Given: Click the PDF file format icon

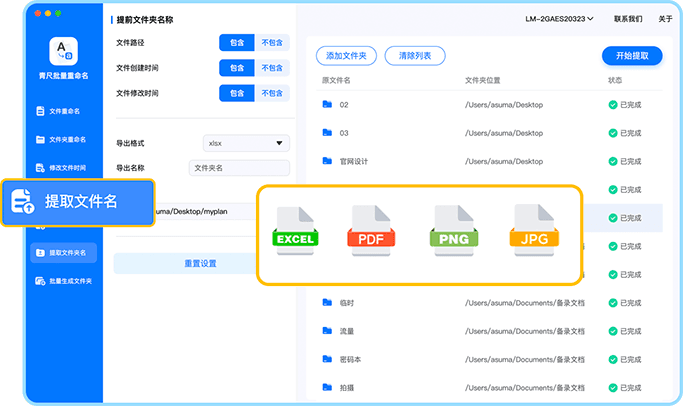Looking at the screenshot, I should pyautogui.click(x=372, y=230).
